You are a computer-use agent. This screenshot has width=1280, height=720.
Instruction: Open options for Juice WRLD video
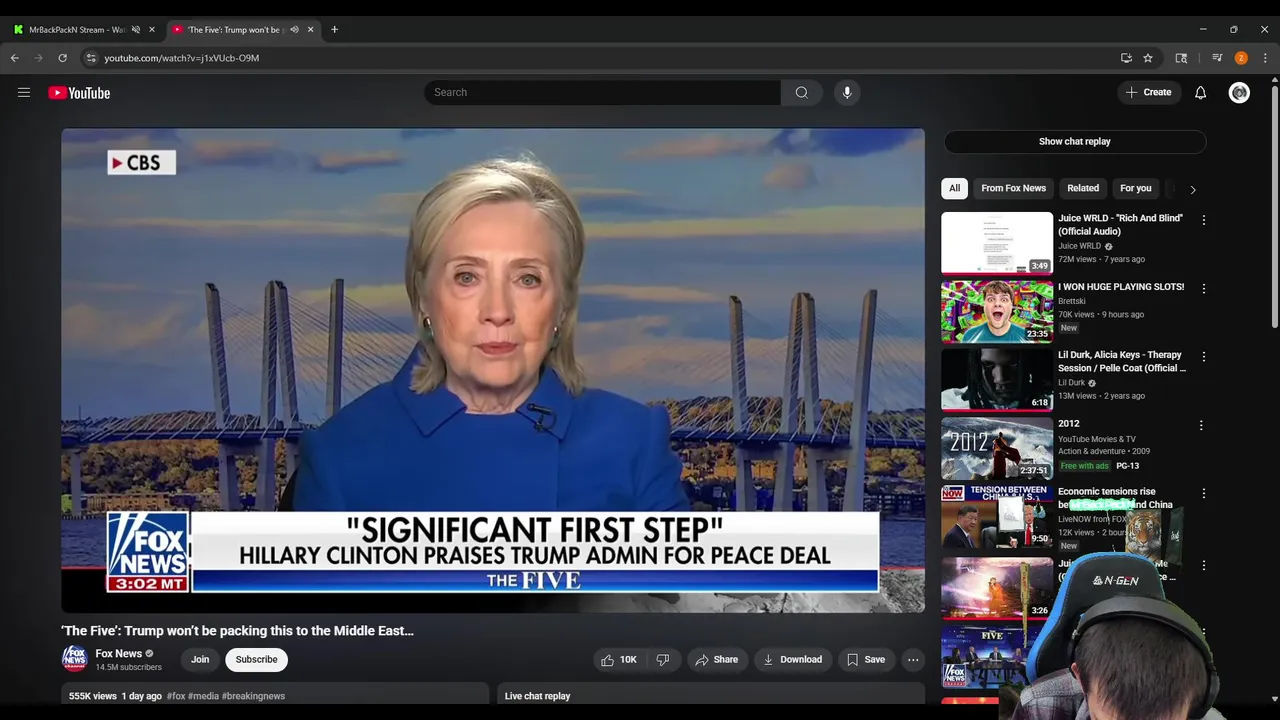[x=1203, y=220]
